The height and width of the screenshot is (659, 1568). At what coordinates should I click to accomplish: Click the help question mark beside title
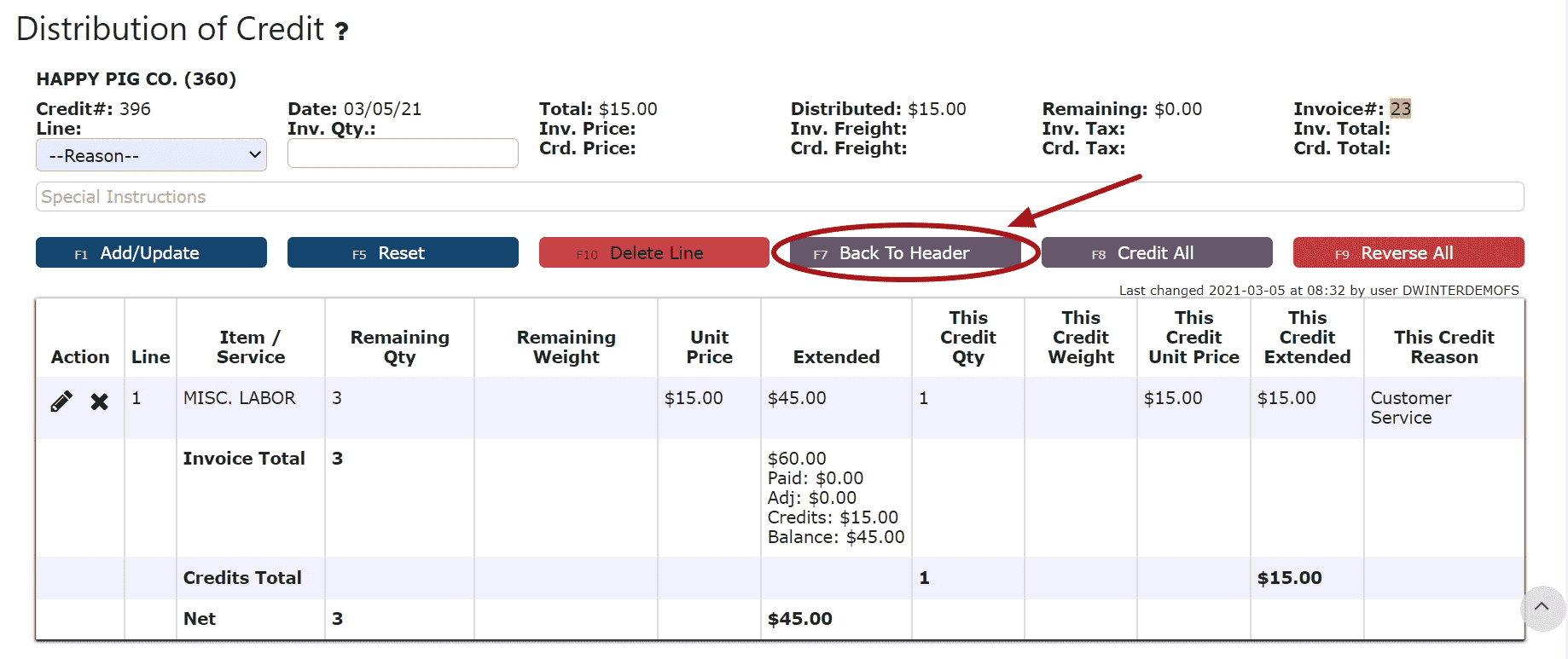(341, 32)
